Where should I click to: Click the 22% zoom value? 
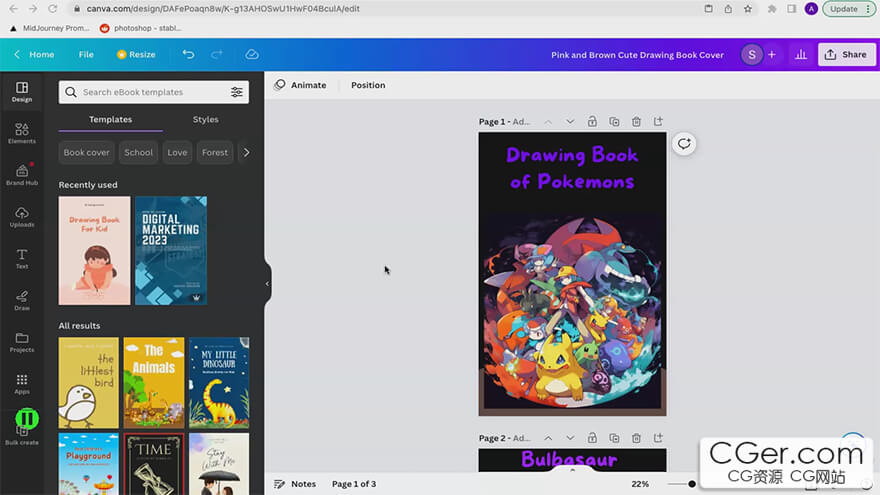pyautogui.click(x=640, y=484)
